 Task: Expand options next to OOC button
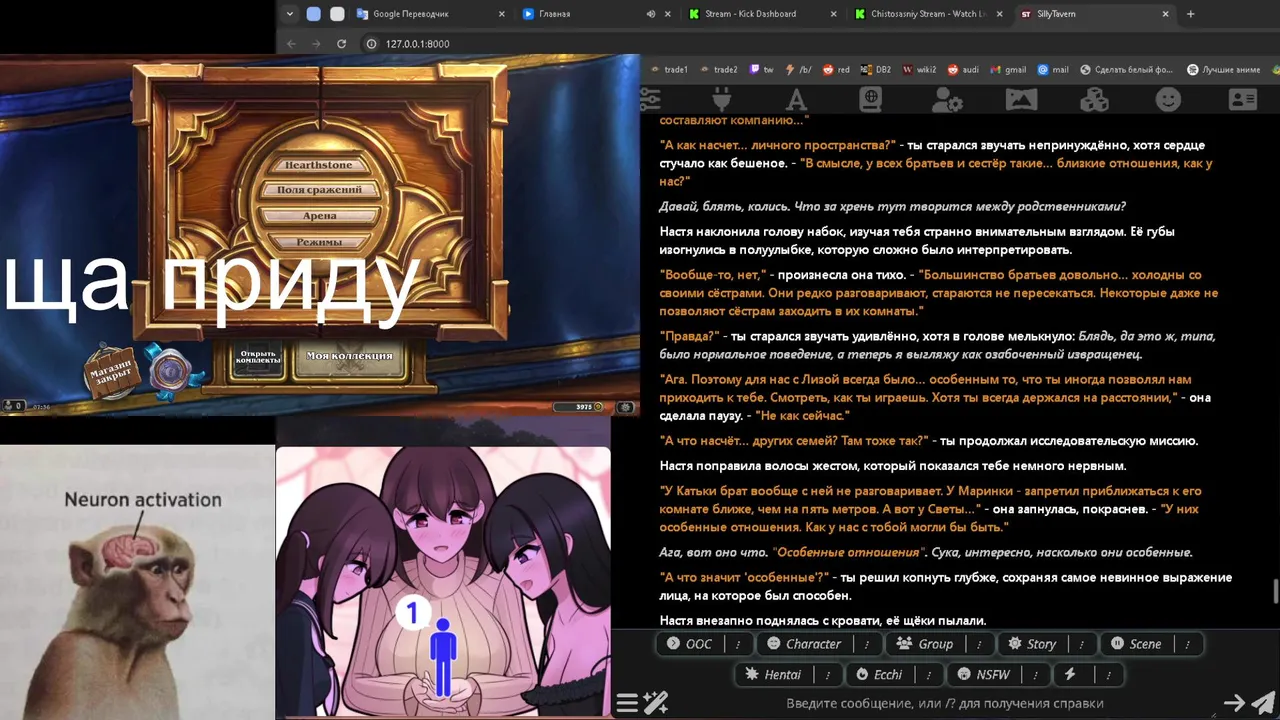(739, 644)
